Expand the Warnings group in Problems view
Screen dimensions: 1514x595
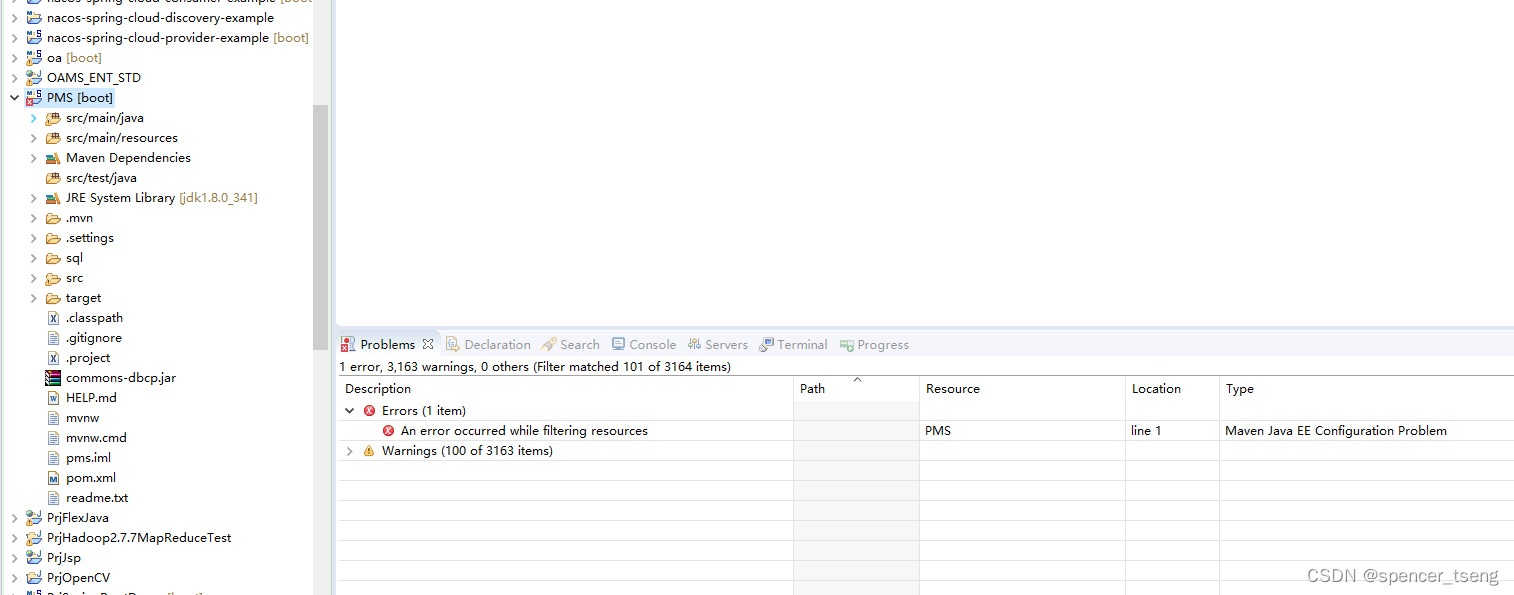tap(349, 450)
